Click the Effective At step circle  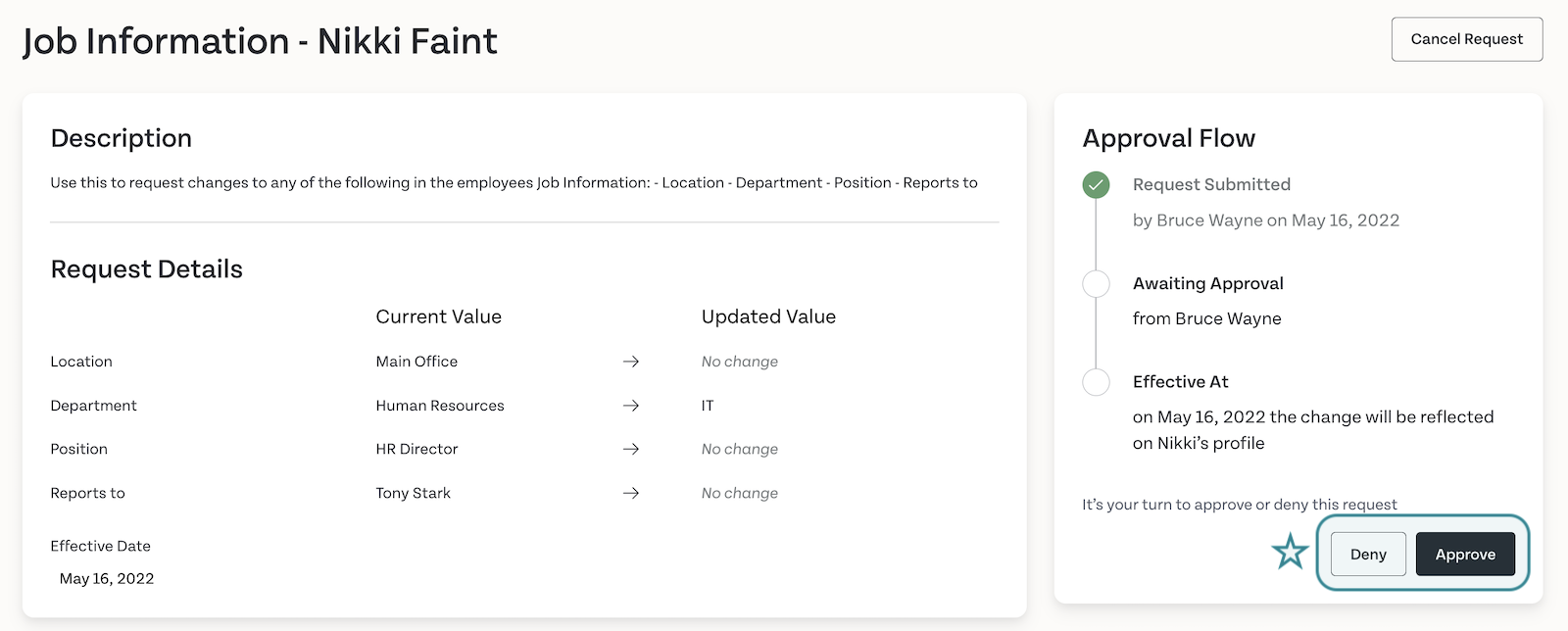[x=1096, y=382]
